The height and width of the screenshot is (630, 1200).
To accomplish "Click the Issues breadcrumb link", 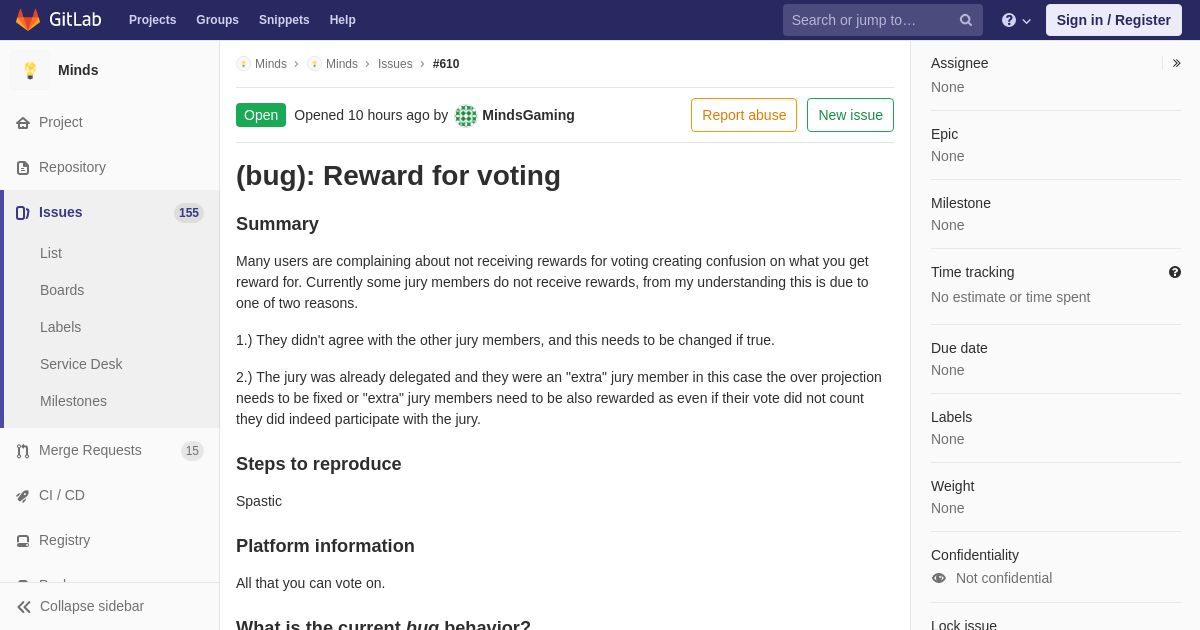I will point(395,64).
